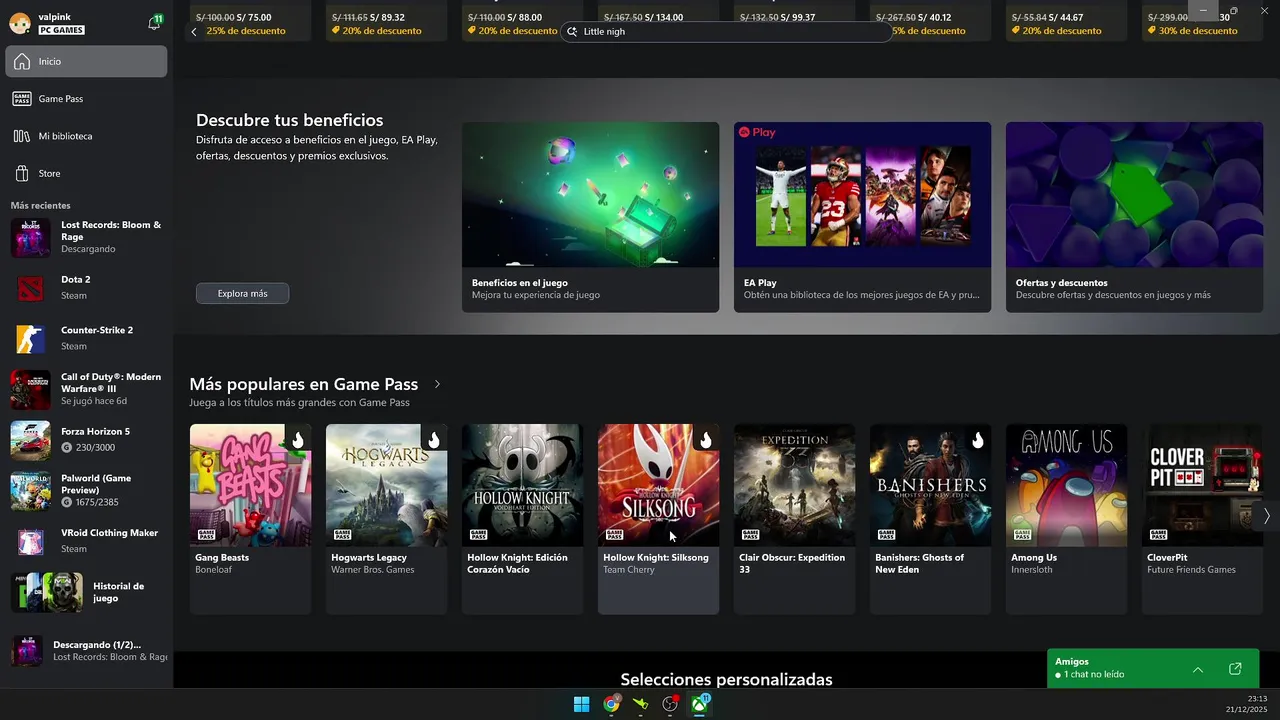The image size is (1280, 720).
Task: Open Store in sidebar
Action: click(x=86, y=173)
